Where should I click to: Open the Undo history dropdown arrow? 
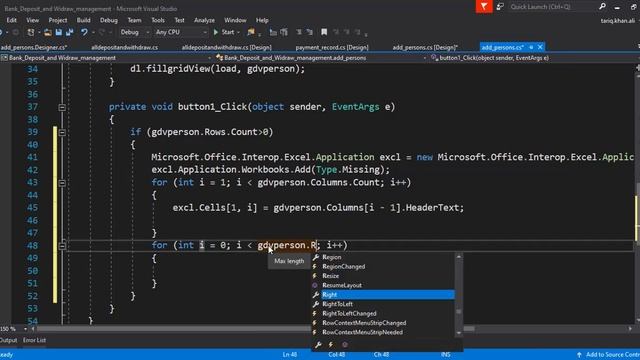pyautogui.click(x=93, y=32)
